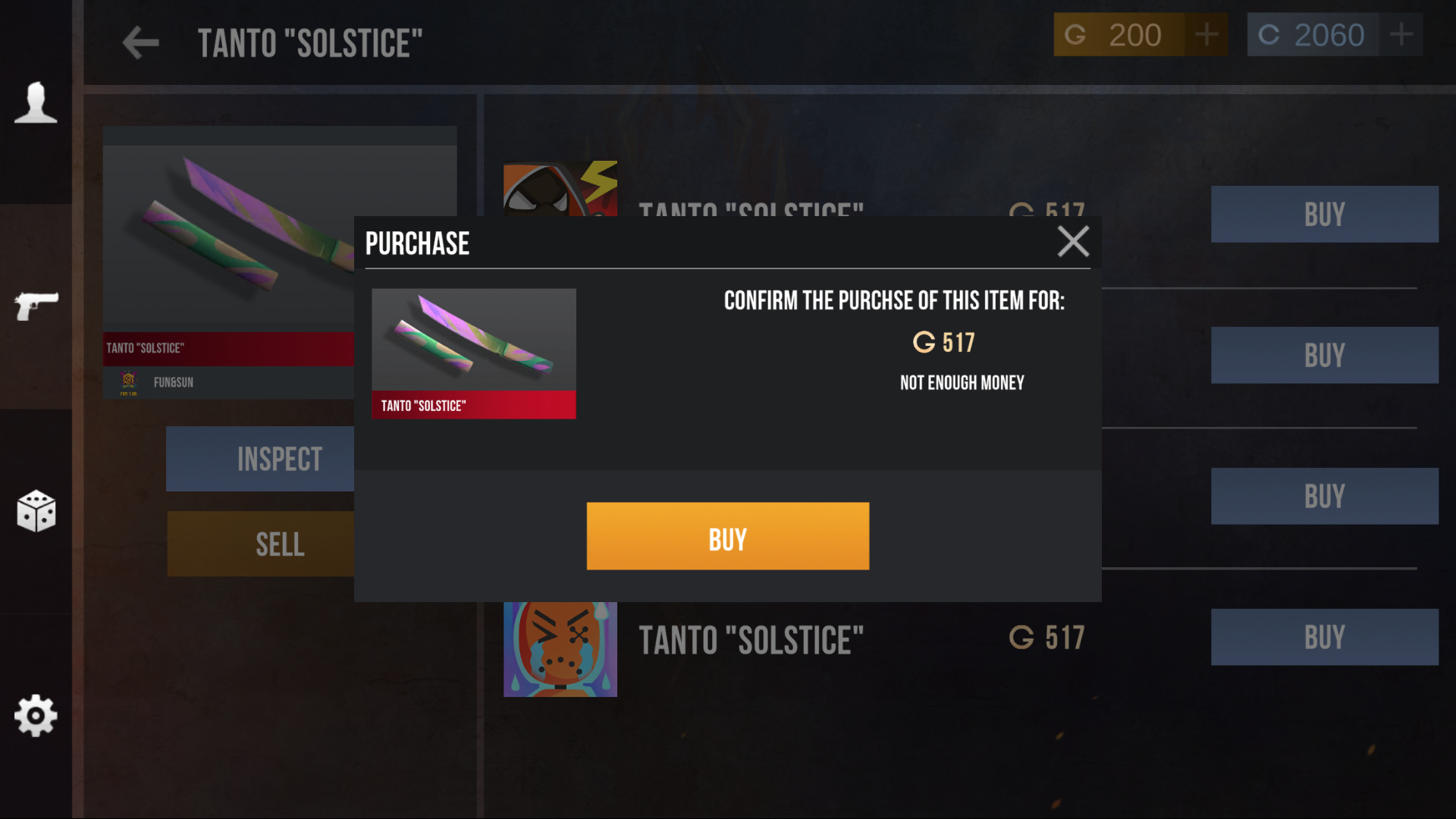Image resolution: width=1456 pixels, height=819 pixels.
Task: Buy the third listing in the market
Action: coord(1324,496)
